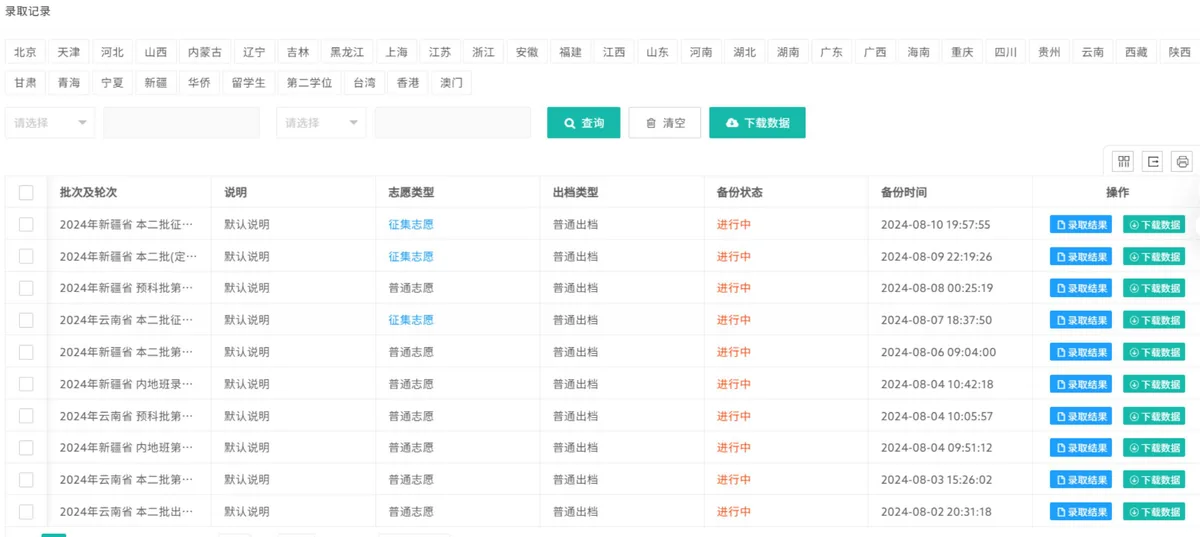Screen dimensions: 1200x537
Task: Click the export table icon
Action: pyautogui.click(x=1154, y=161)
